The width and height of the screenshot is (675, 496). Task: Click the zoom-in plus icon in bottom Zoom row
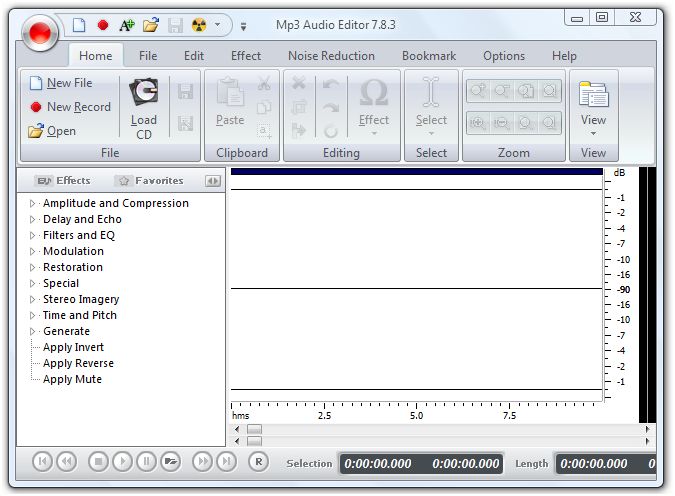coord(478,123)
